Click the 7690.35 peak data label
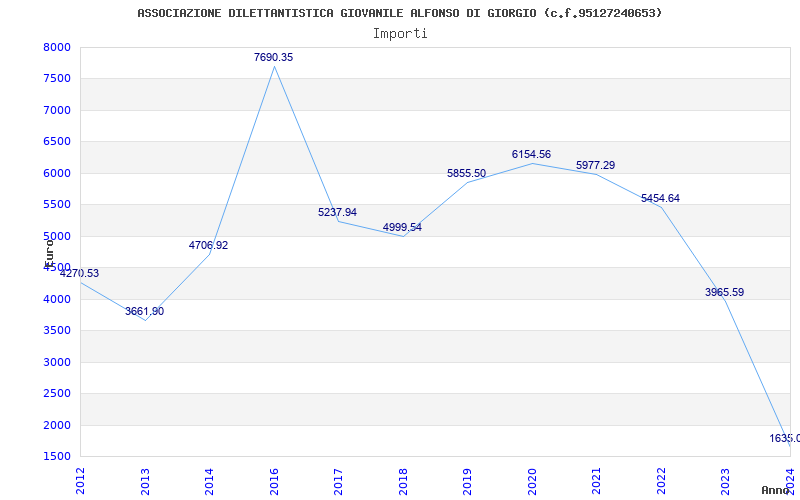The image size is (800, 500). (x=273, y=57)
